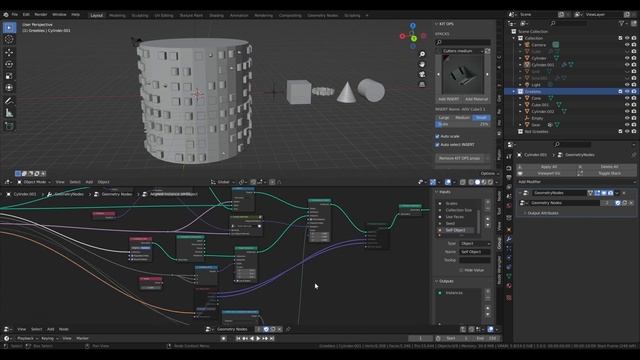Click the Add Material button
640x360 pixels.
[x=476, y=99]
